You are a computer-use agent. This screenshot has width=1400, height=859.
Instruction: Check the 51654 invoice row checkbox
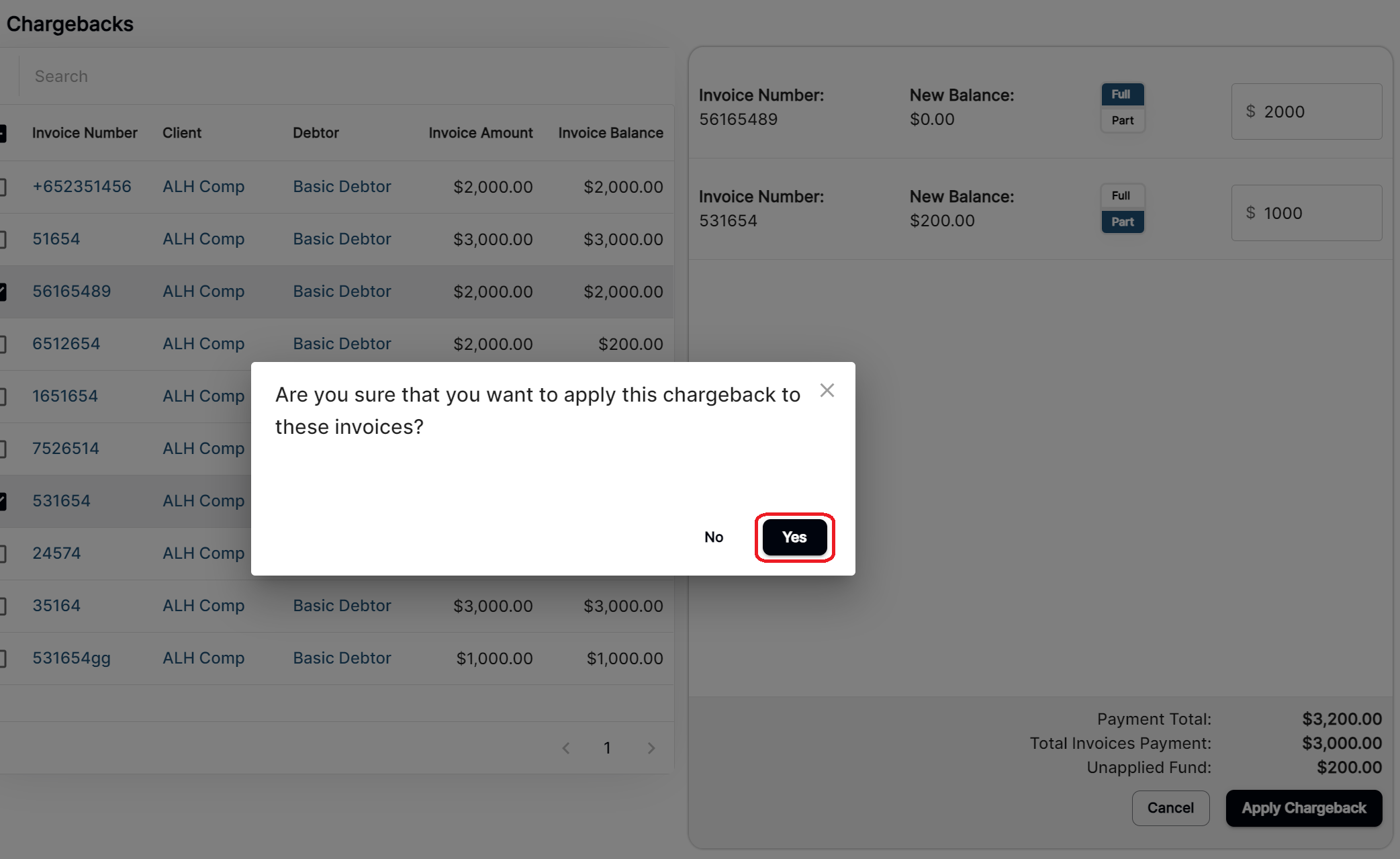point(2,239)
